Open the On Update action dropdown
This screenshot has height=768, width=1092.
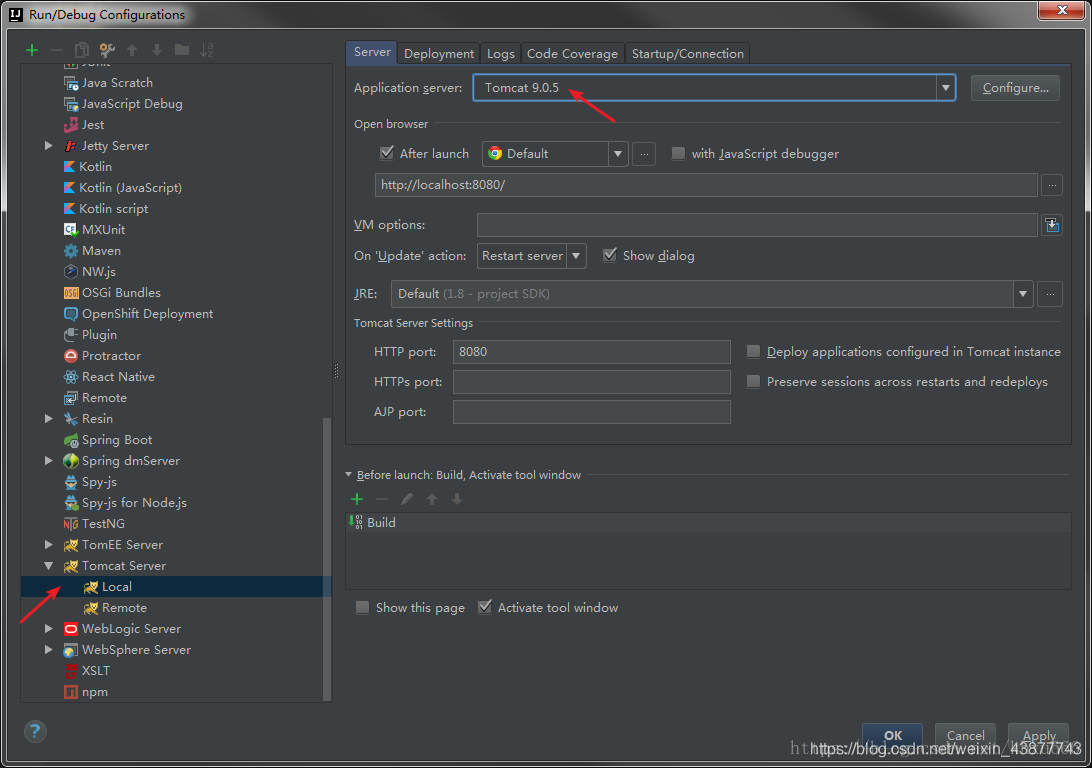(x=576, y=256)
